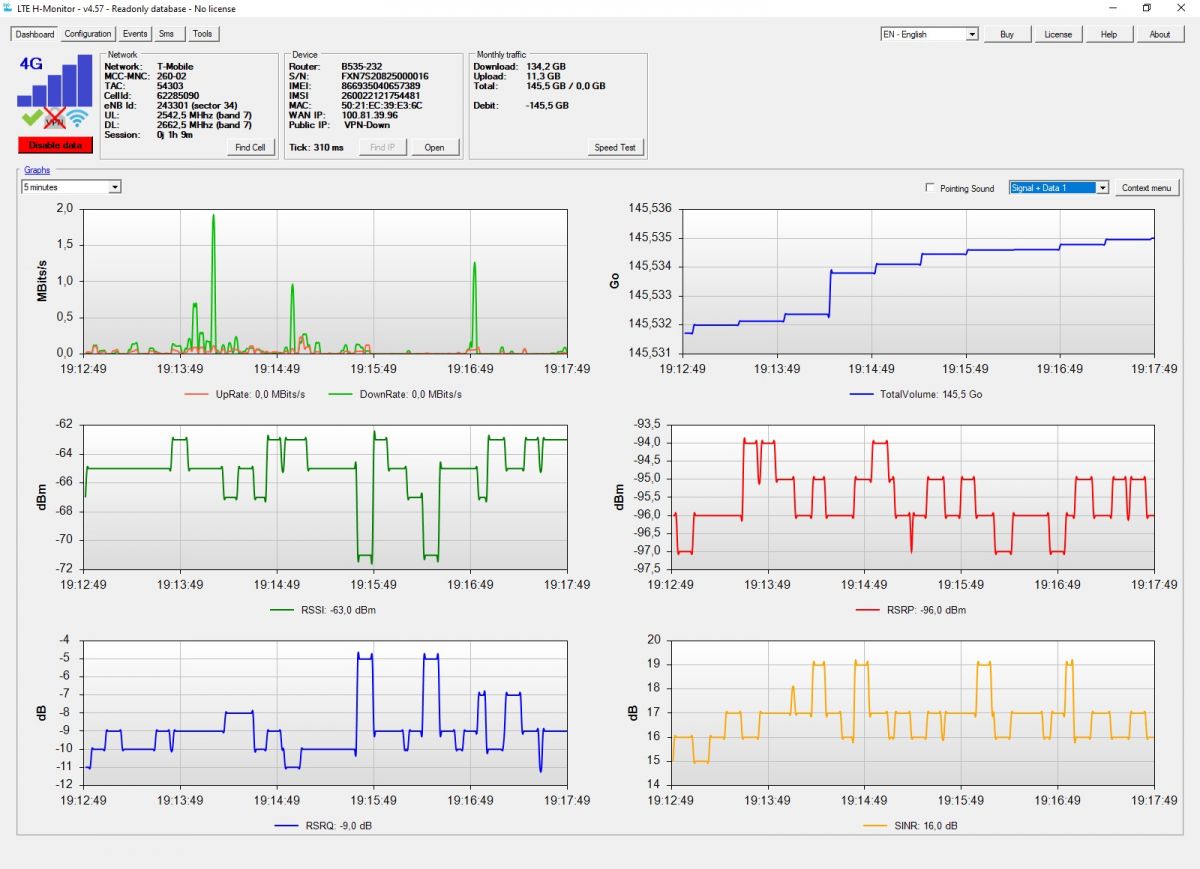
Task: Open the EN - English language dropdown
Action: pos(929,34)
